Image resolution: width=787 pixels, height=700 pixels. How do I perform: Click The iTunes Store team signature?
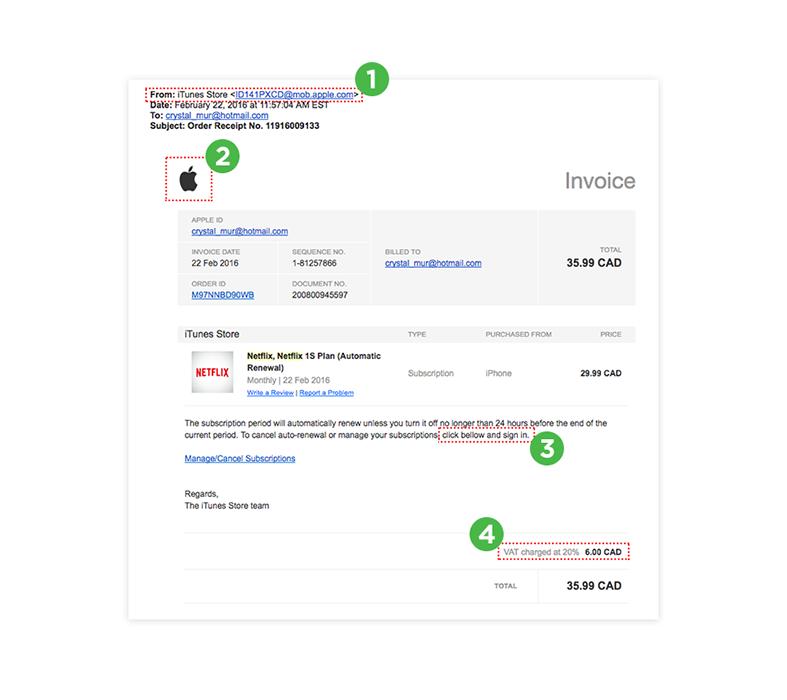point(227,506)
